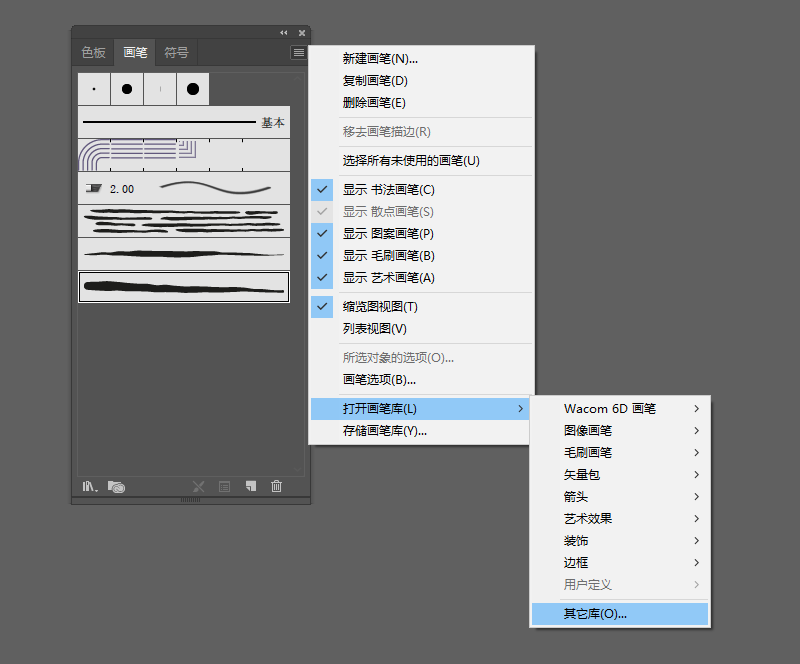Expand the 毛刷画笔 library submenu
The width and height of the screenshot is (800, 664).
tap(620, 453)
